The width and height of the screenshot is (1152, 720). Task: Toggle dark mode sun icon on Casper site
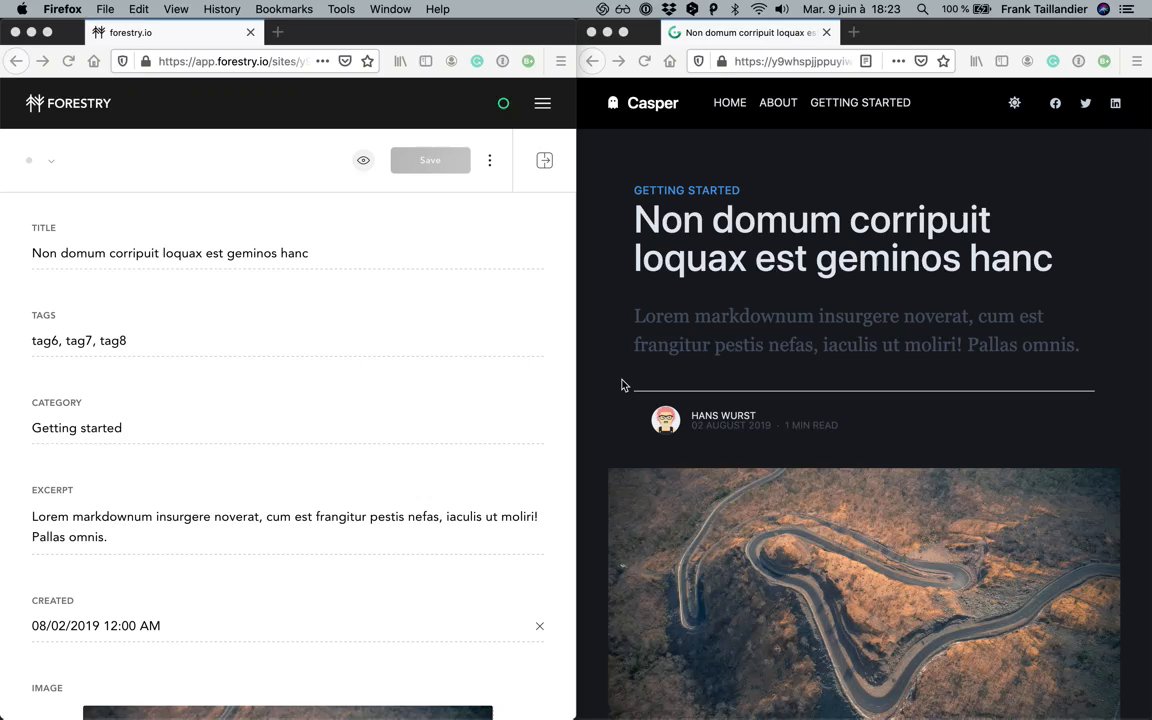1015,103
